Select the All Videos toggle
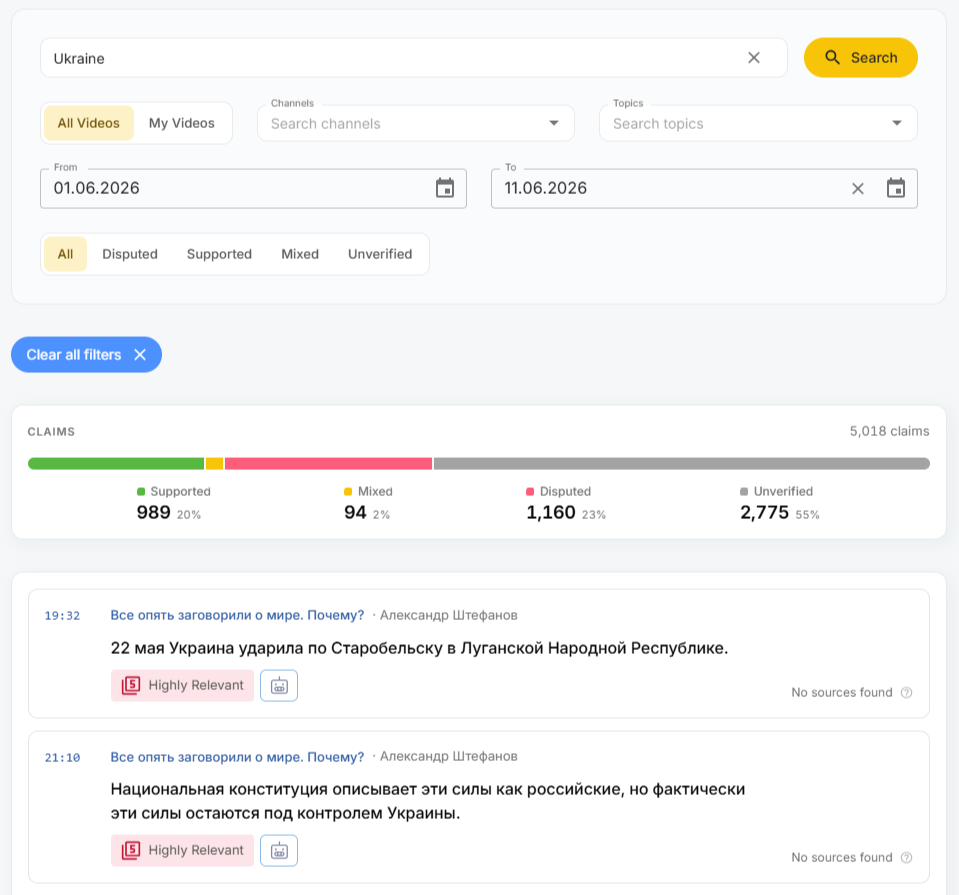 (x=89, y=123)
